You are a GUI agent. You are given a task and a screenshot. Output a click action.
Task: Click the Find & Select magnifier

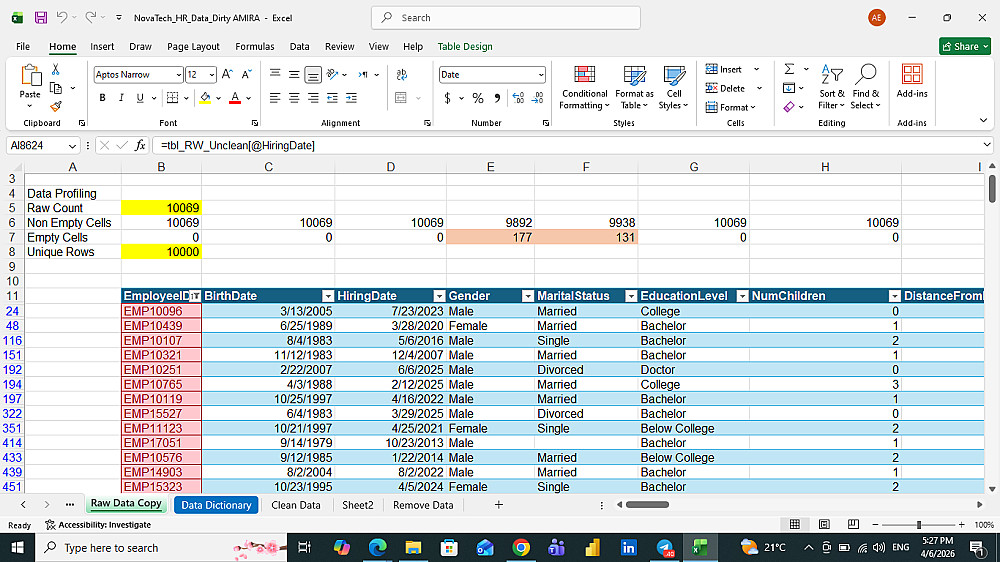coord(865,88)
